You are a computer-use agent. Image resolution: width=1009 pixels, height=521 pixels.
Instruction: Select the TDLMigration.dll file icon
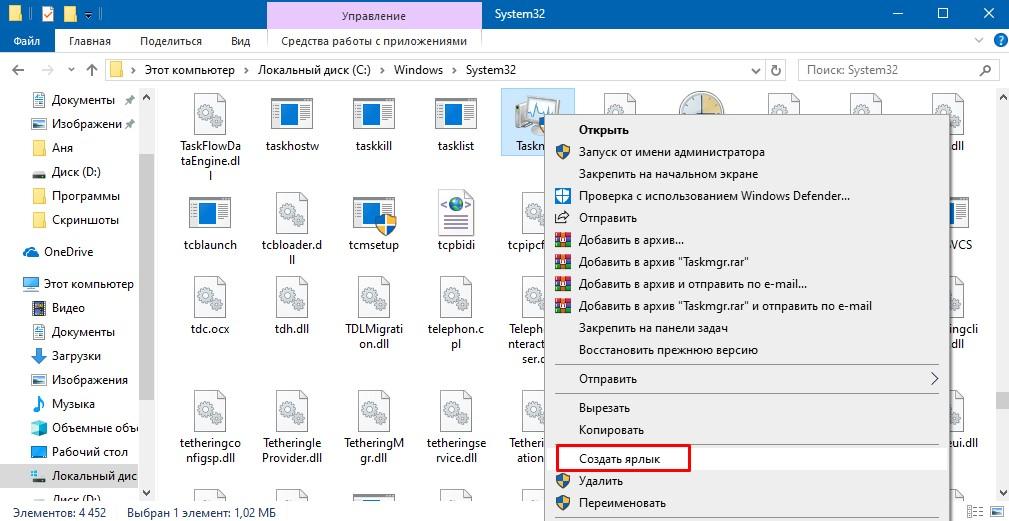[x=374, y=298]
